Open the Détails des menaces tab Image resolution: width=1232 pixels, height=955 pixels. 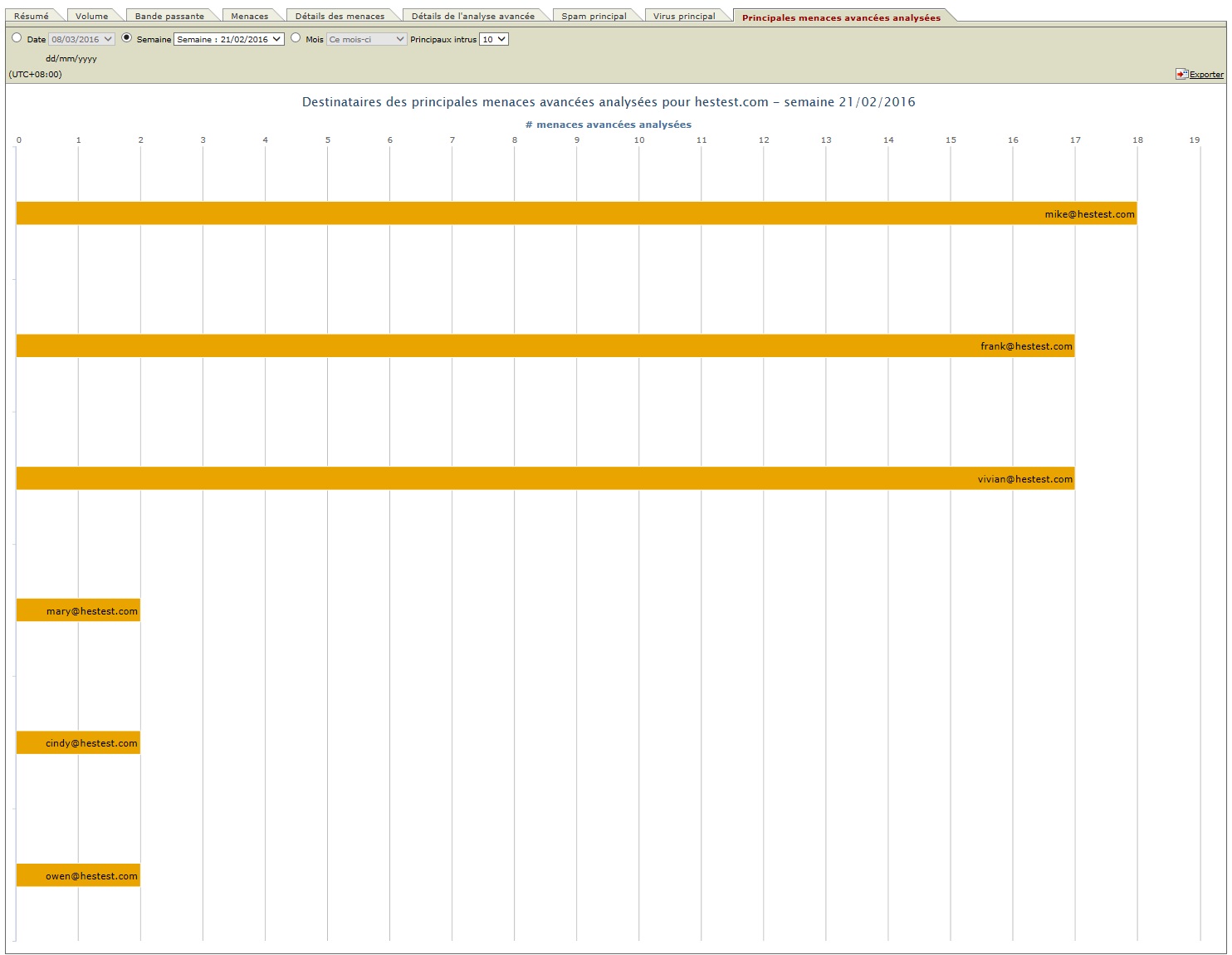click(x=340, y=16)
